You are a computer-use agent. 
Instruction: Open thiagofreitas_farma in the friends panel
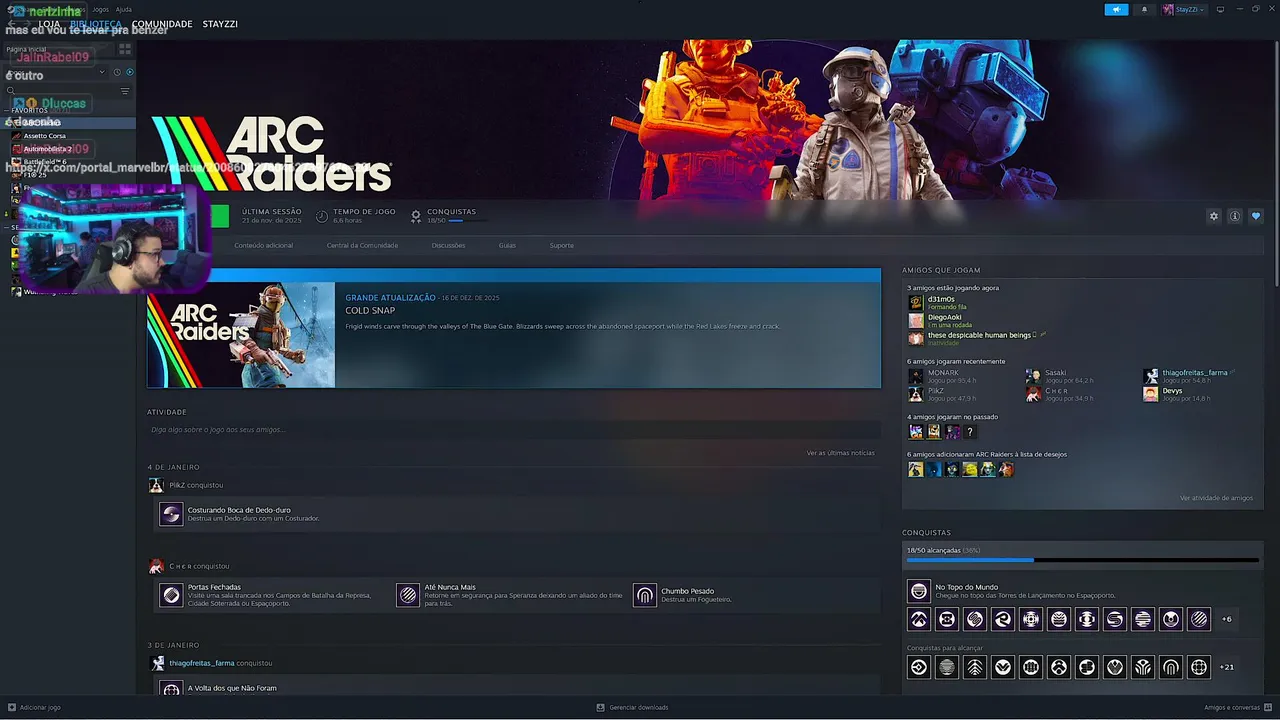(x=1194, y=373)
